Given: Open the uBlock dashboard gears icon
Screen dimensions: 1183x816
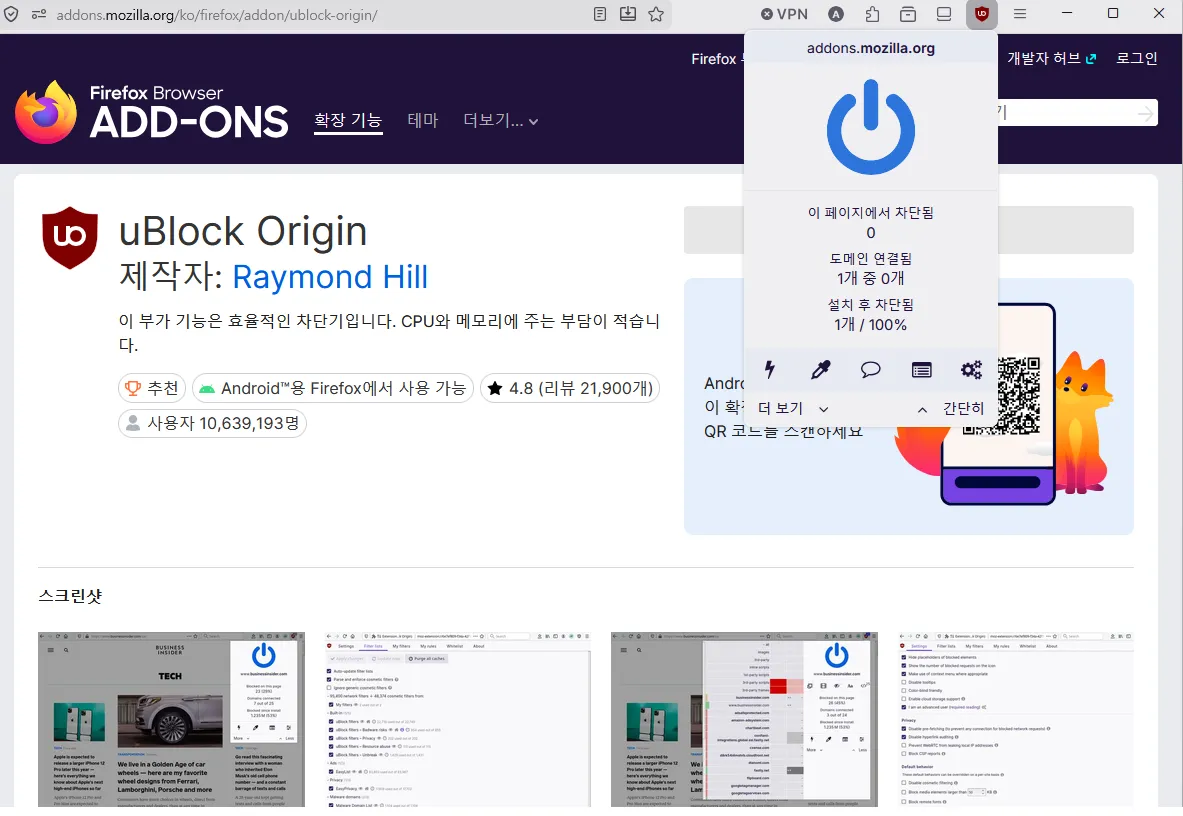Looking at the screenshot, I should coord(972,370).
